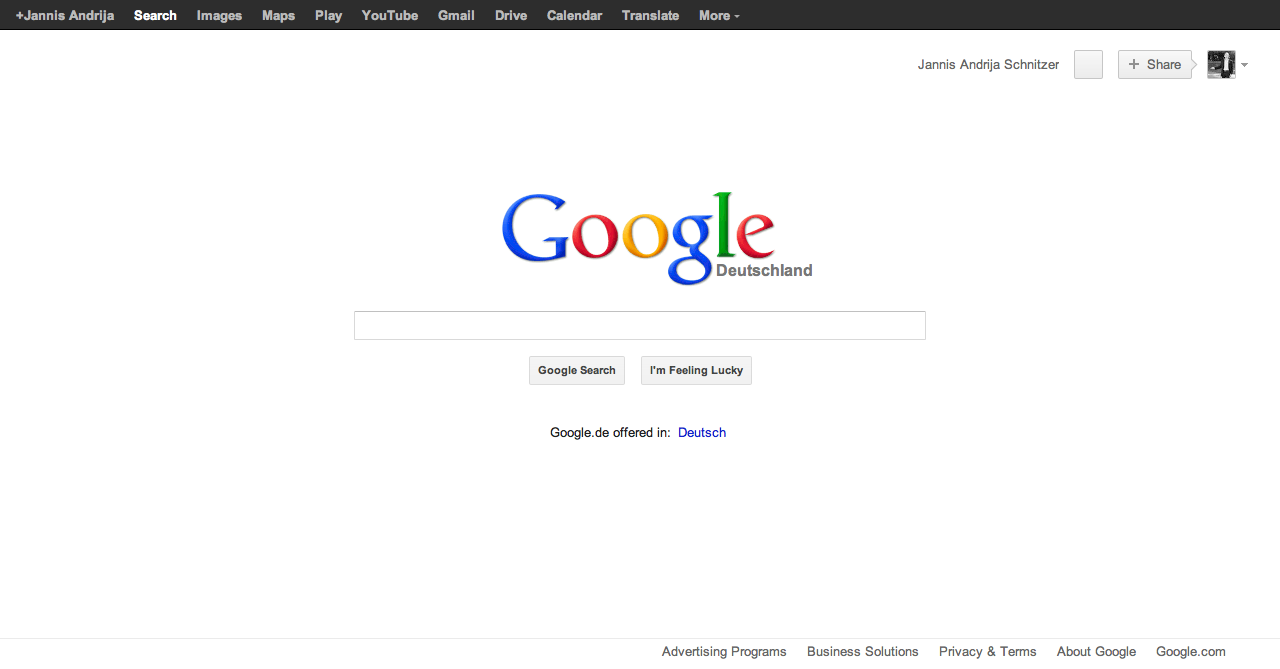Focus the search input field

[x=640, y=325]
